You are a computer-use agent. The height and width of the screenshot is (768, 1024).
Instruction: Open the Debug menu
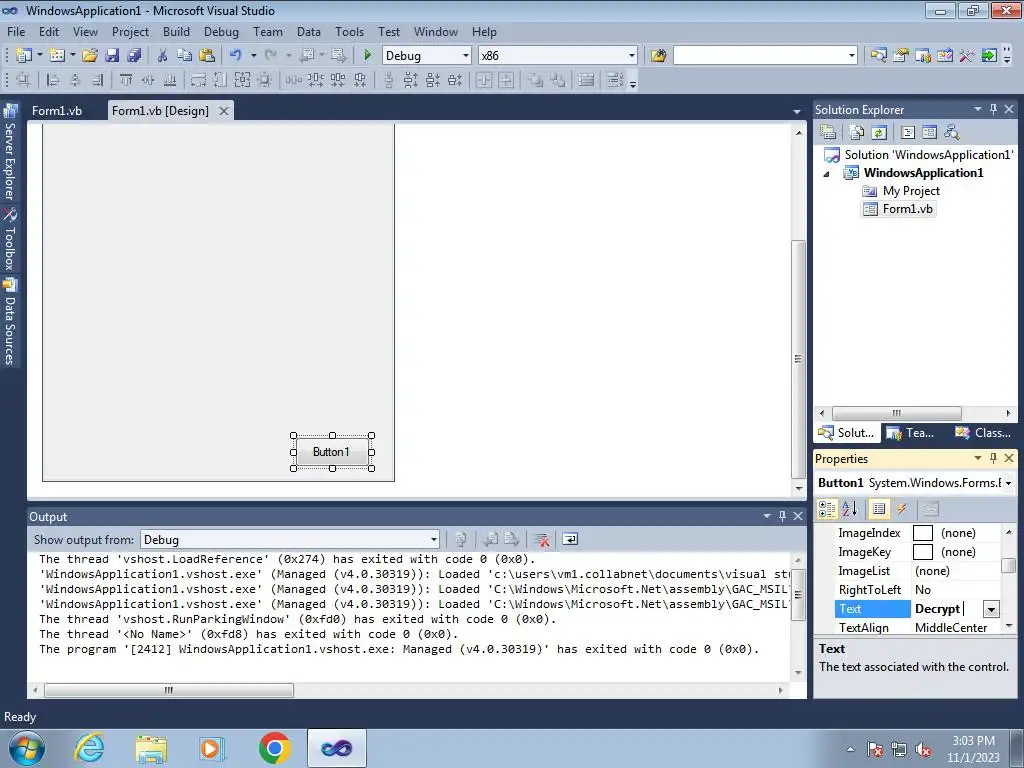click(221, 31)
